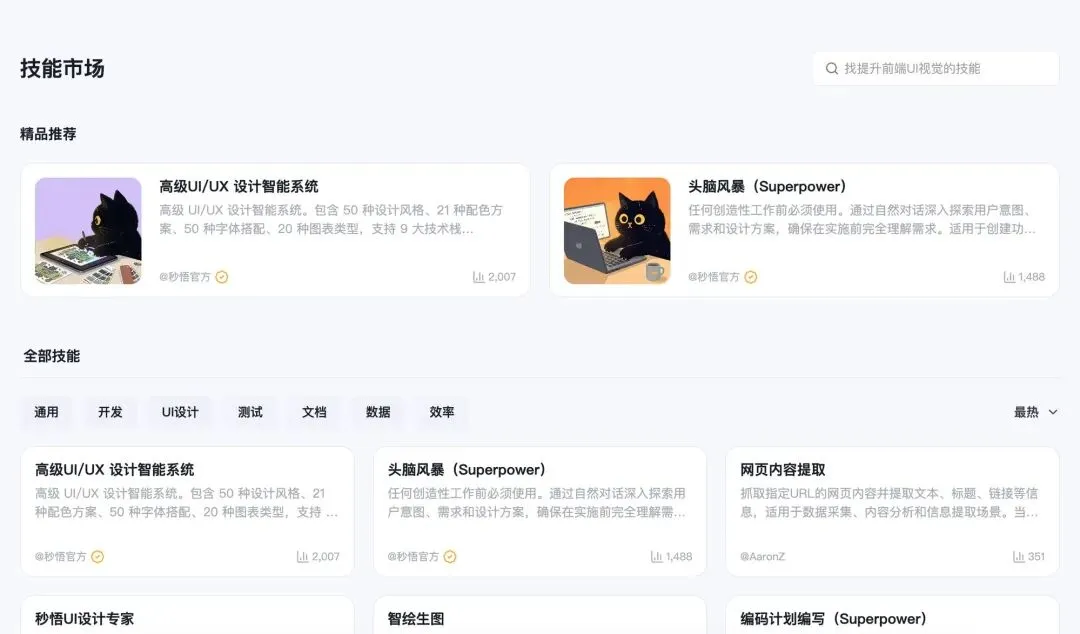This screenshot has width=1080, height=634.
Task: Click verified badge in 头脑风暴 list card
Action: point(450,557)
